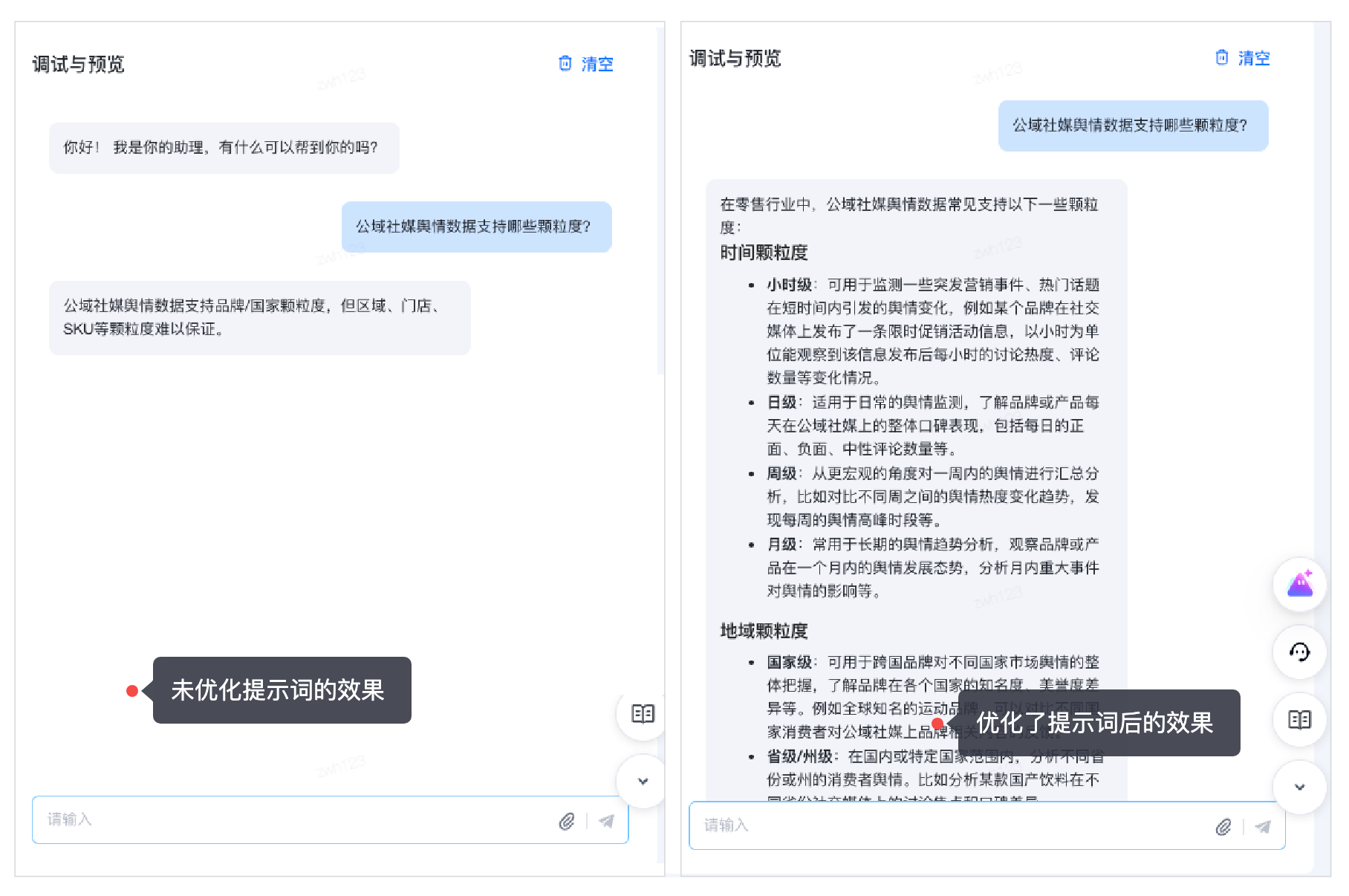Click left user message 公域社媒舆情数据支持哪些颗粒度
Screen dimensions: 1349x896
(x=477, y=227)
